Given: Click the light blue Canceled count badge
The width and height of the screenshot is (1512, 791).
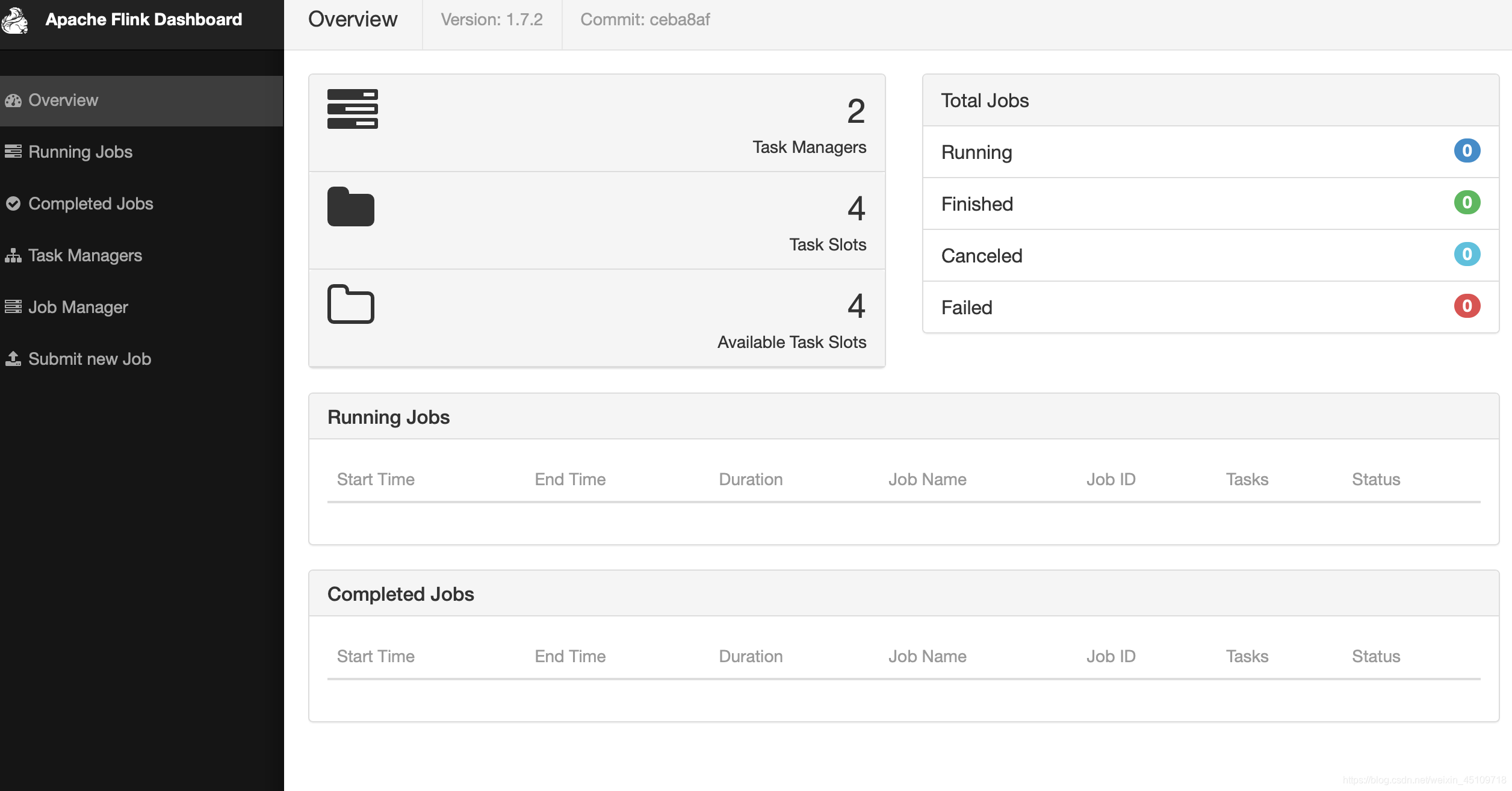Looking at the screenshot, I should pyautogui.click(x=1467, y=254).
